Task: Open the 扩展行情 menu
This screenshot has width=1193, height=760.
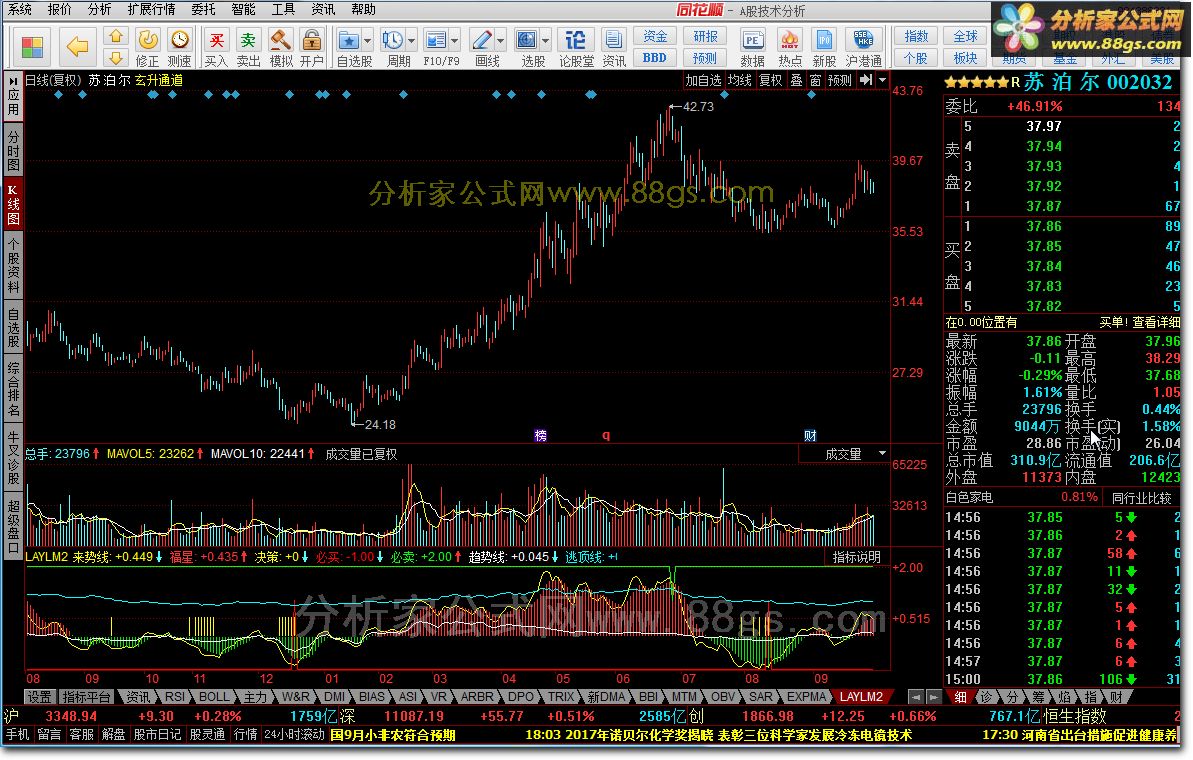Action: 151,9
